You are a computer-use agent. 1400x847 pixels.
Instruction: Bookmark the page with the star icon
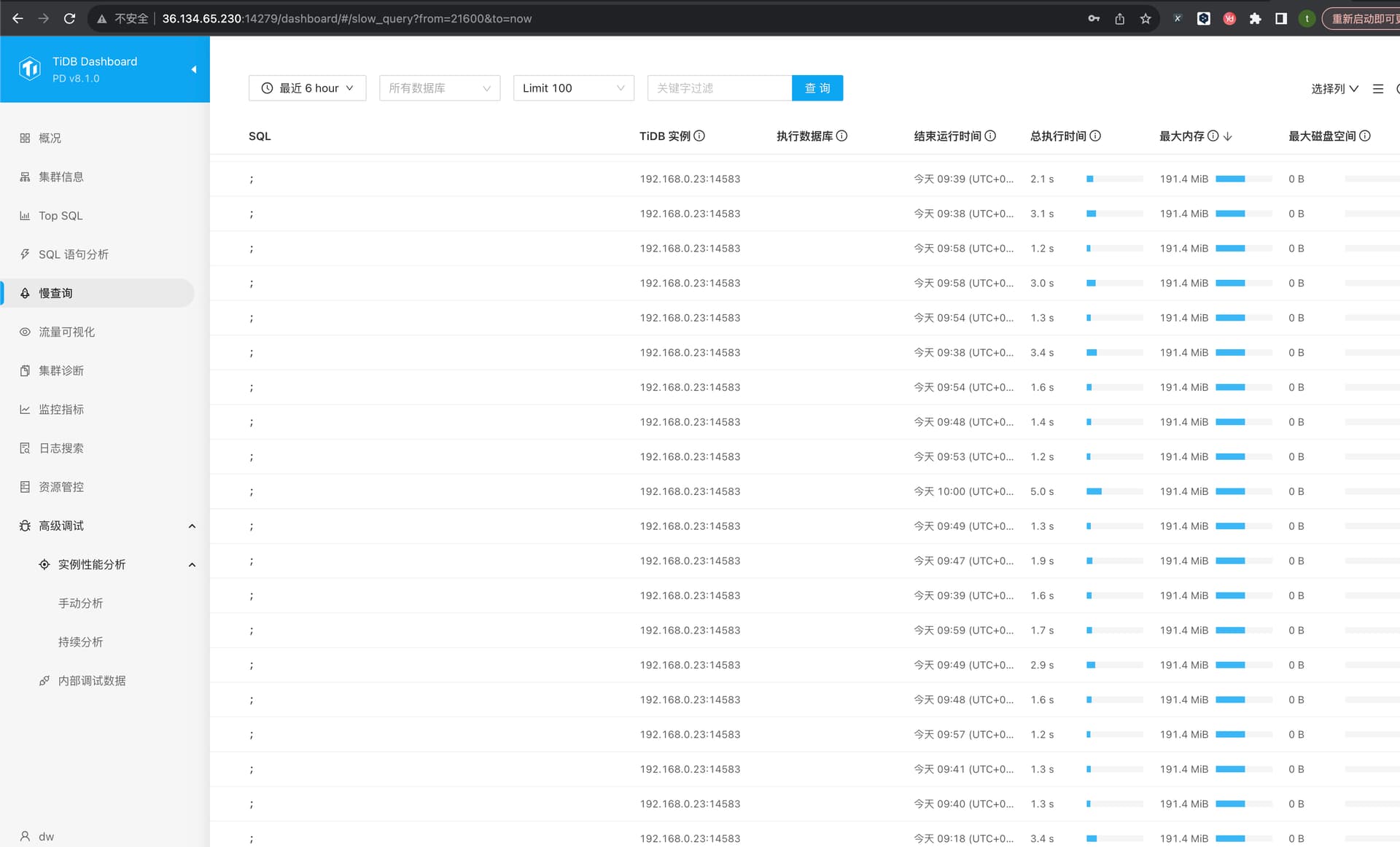(1146, 18)
